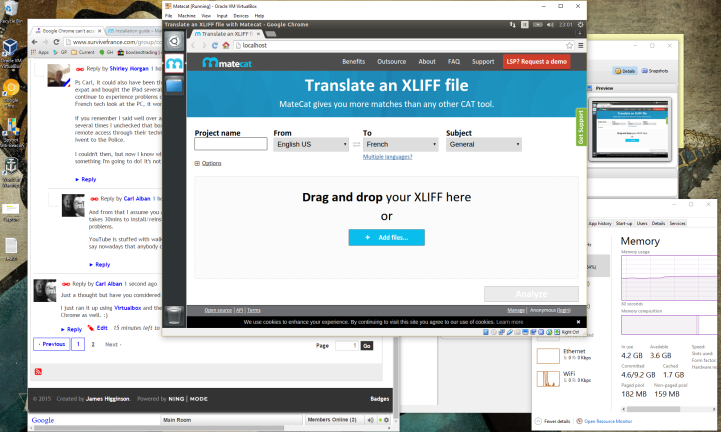Click the Details button in VirtualBox Manager
Viewport: 721px width, 432px height.
click(x=625, y=71)
